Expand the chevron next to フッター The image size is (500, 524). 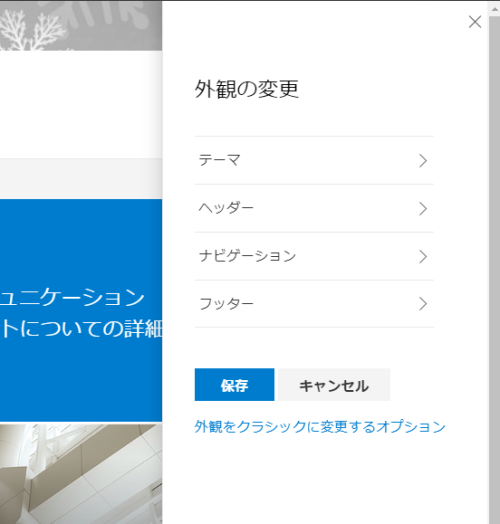click(423, 304)
